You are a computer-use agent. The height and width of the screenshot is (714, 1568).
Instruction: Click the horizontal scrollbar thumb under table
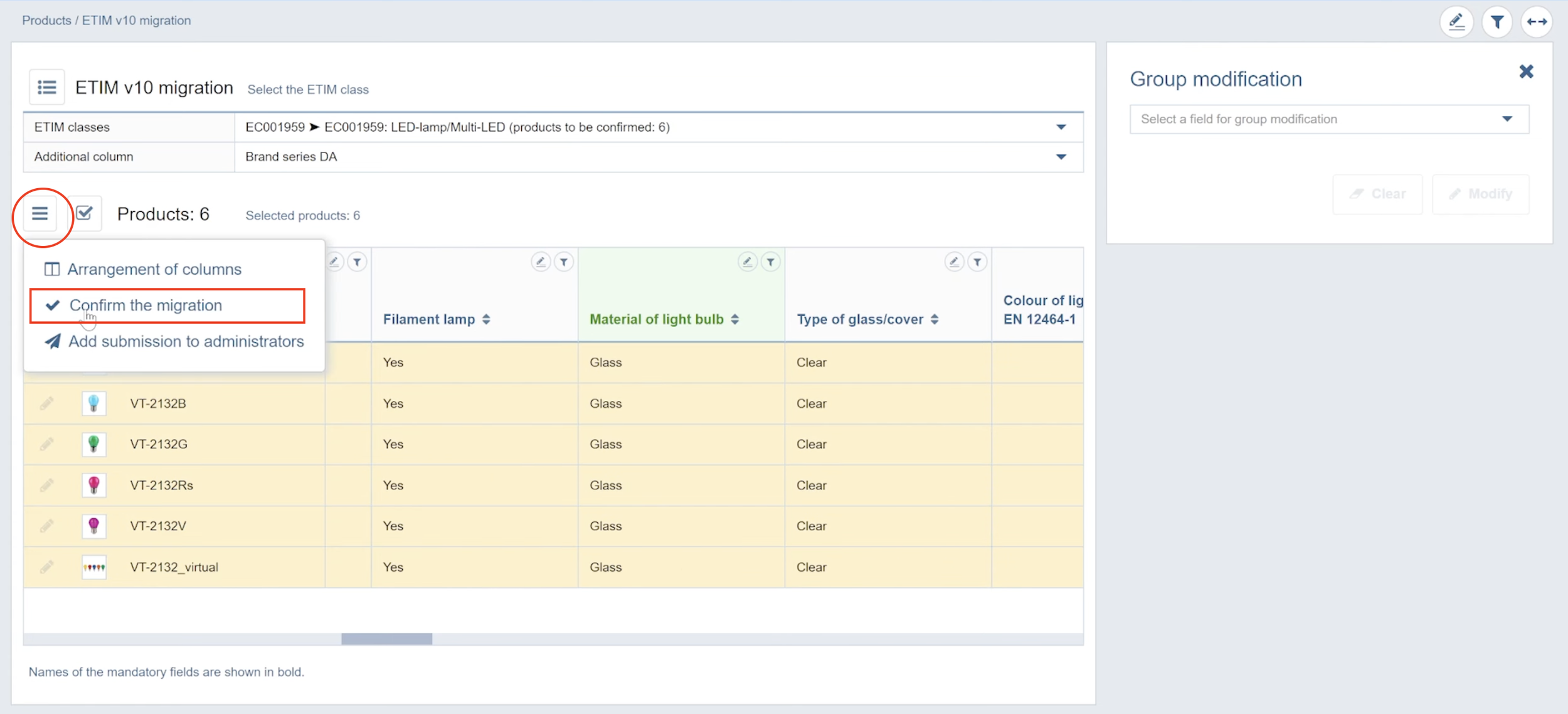coord(386,639)
